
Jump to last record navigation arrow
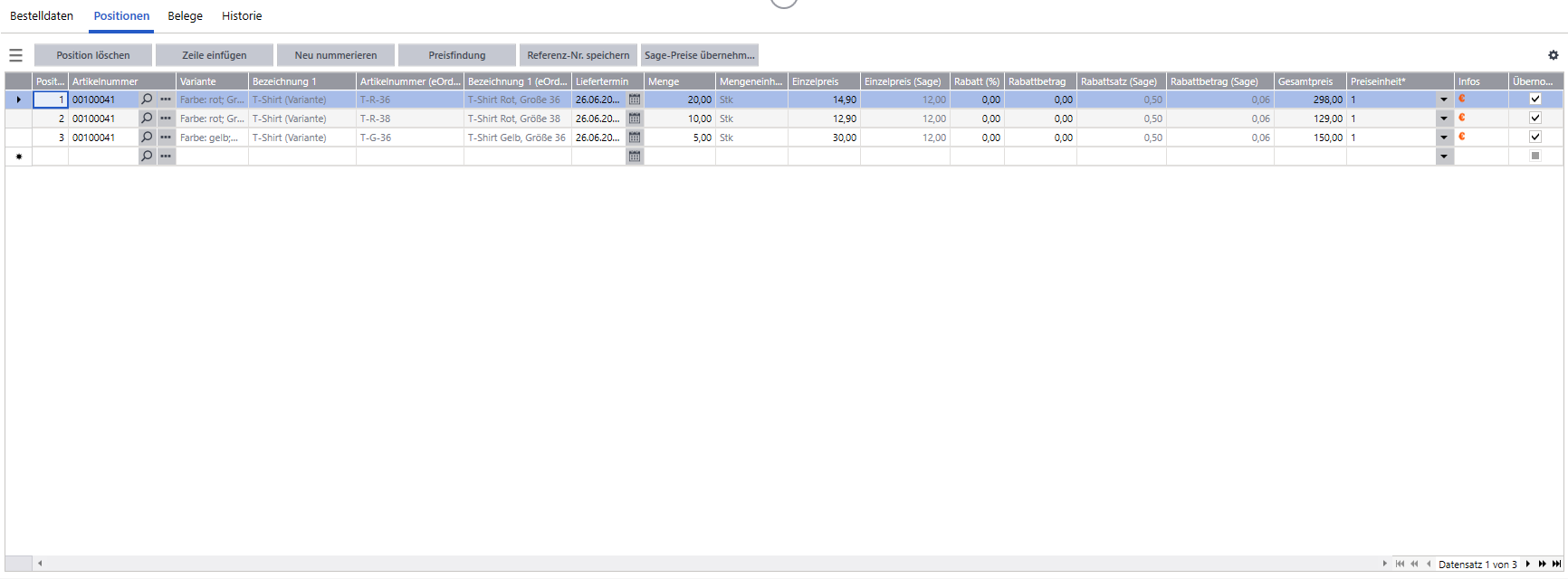coord(1556,564)
